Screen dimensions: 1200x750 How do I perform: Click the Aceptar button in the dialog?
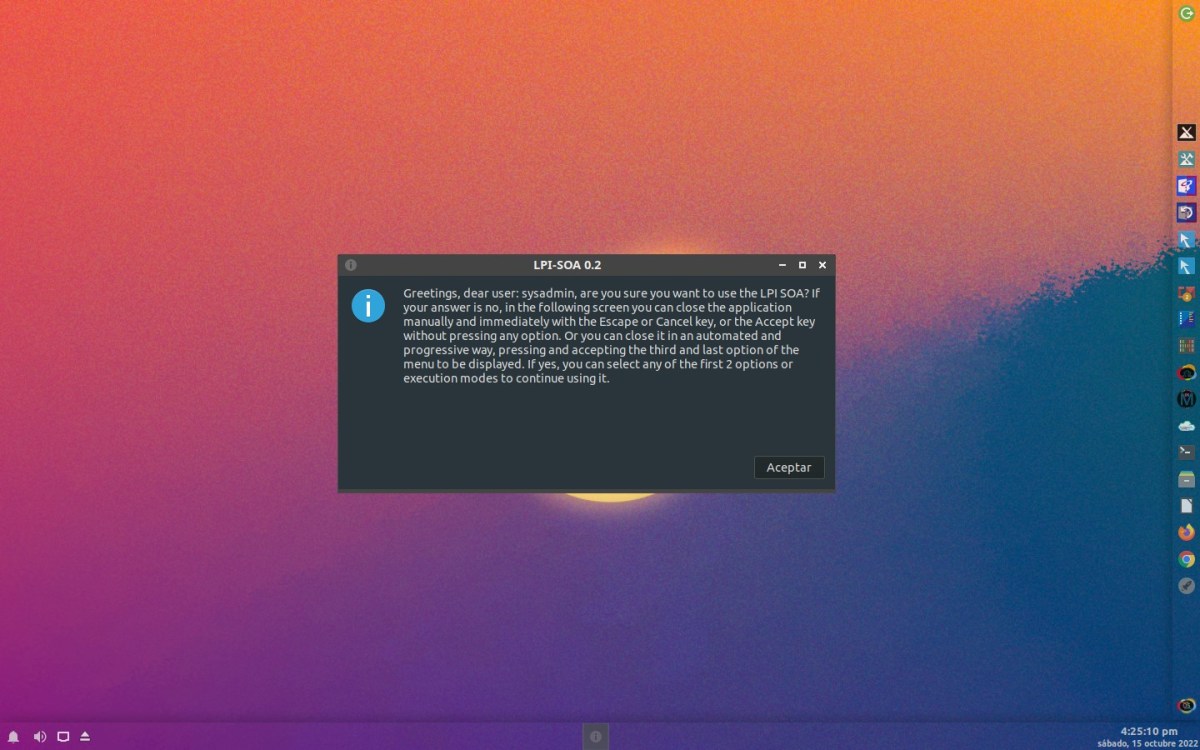[789, 467]
